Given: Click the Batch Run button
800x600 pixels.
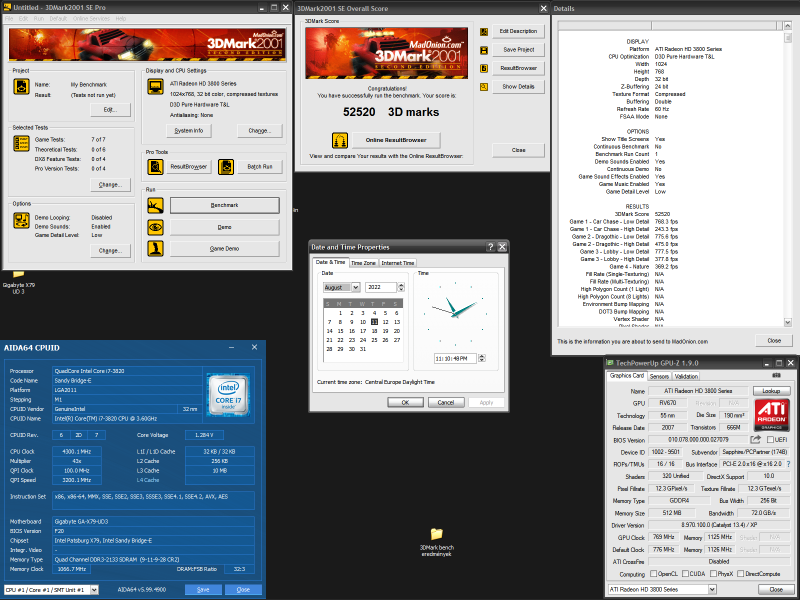Looking at the screenshot, I should tap(260, 167).
